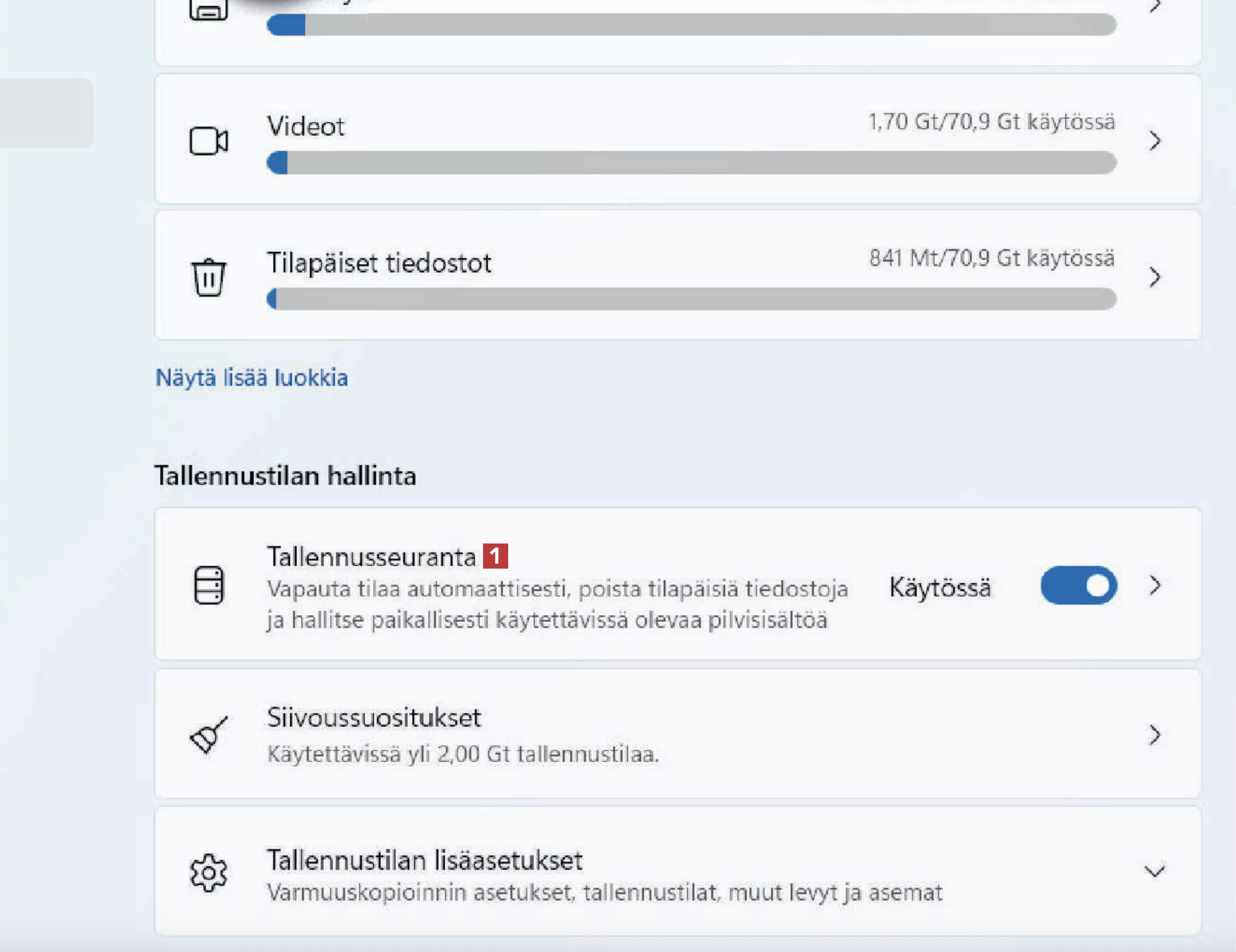The image size is (1236, 952).
Task: Click the icon of the topmost storage category
Action: 208,10
